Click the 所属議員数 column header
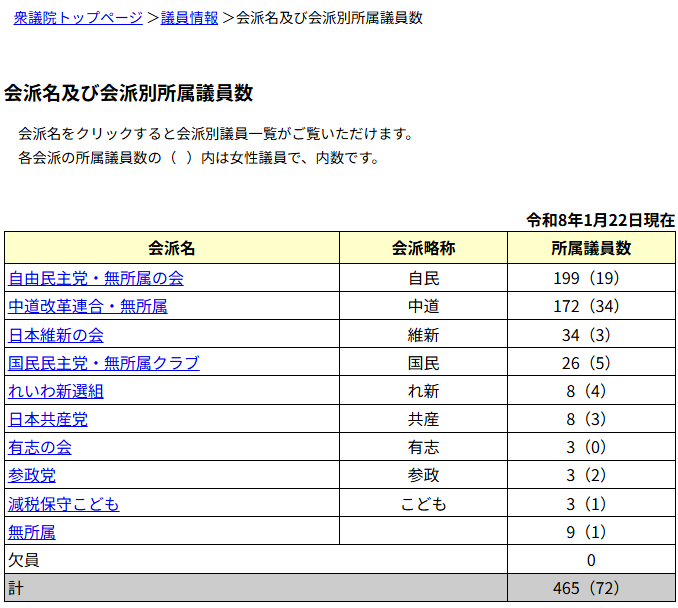The image size is (678, 608). tap(591, 248)
